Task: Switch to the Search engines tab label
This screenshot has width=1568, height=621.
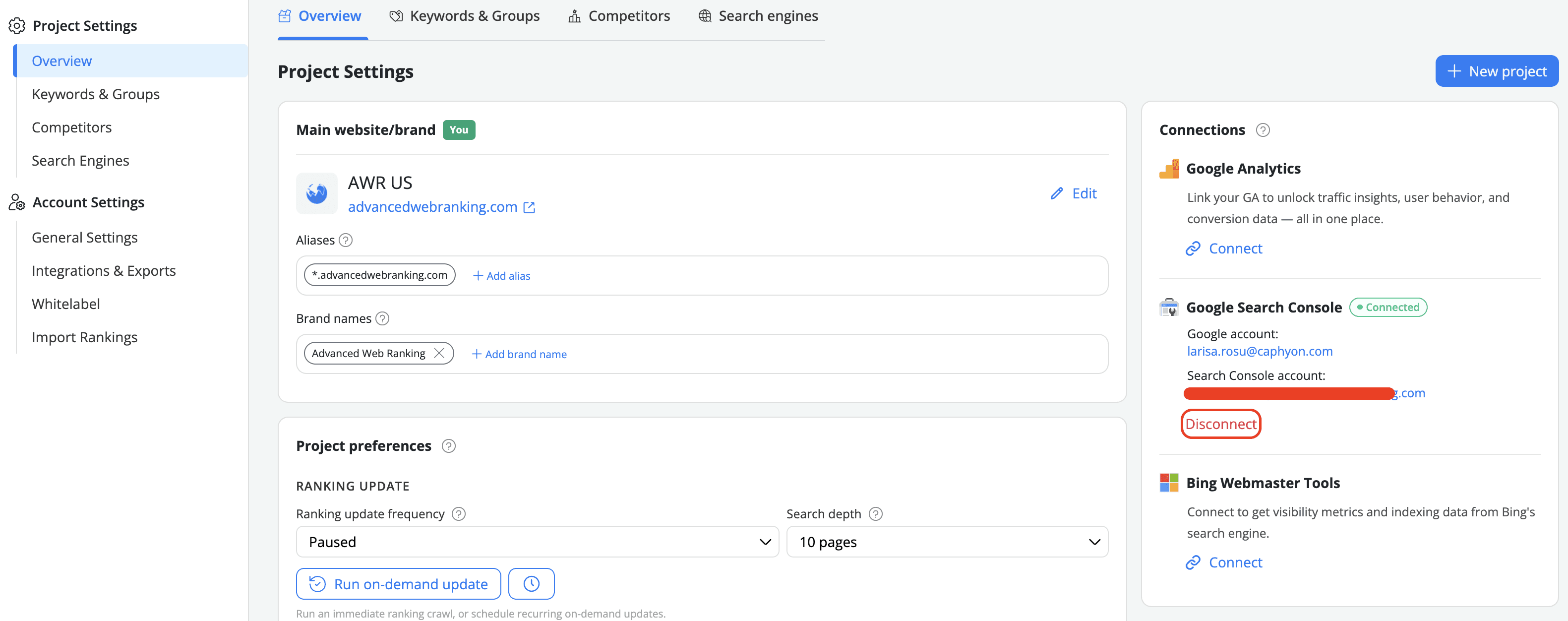Action: tap(768, 16)
